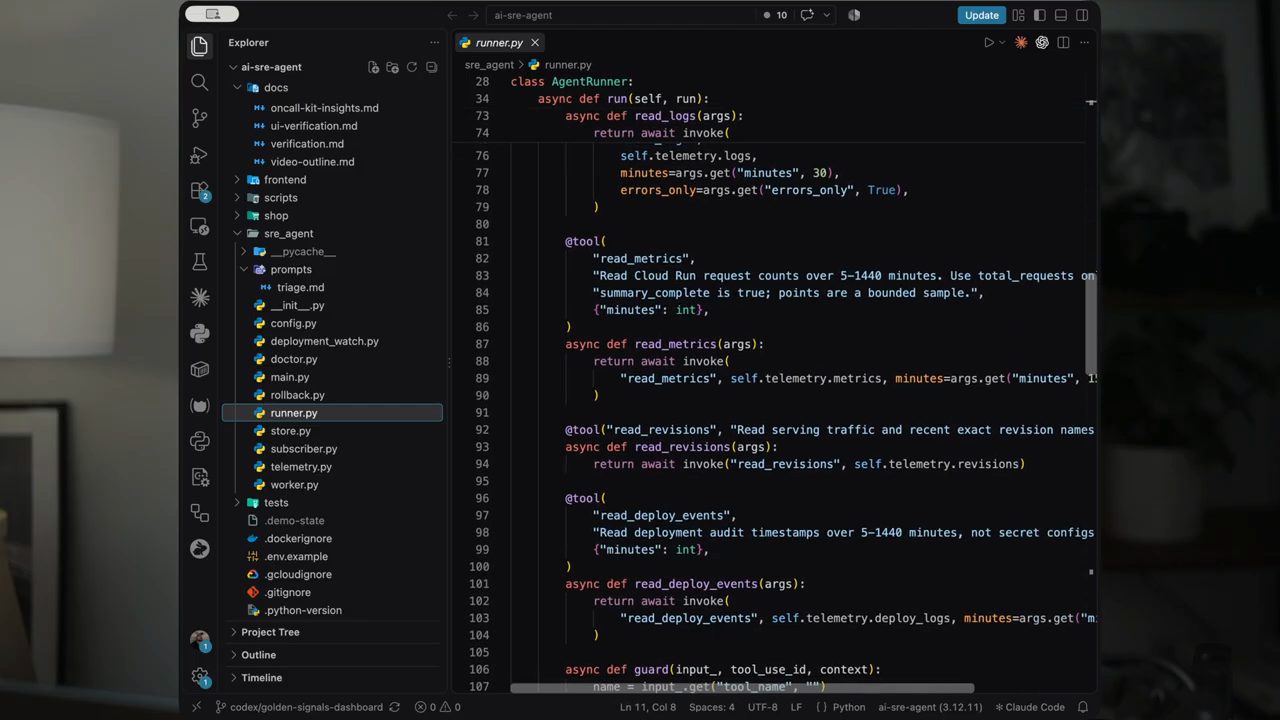The image size is (1280, 720).
Task: Open the Python activity bar view
Action: click(x=200, y=333)
